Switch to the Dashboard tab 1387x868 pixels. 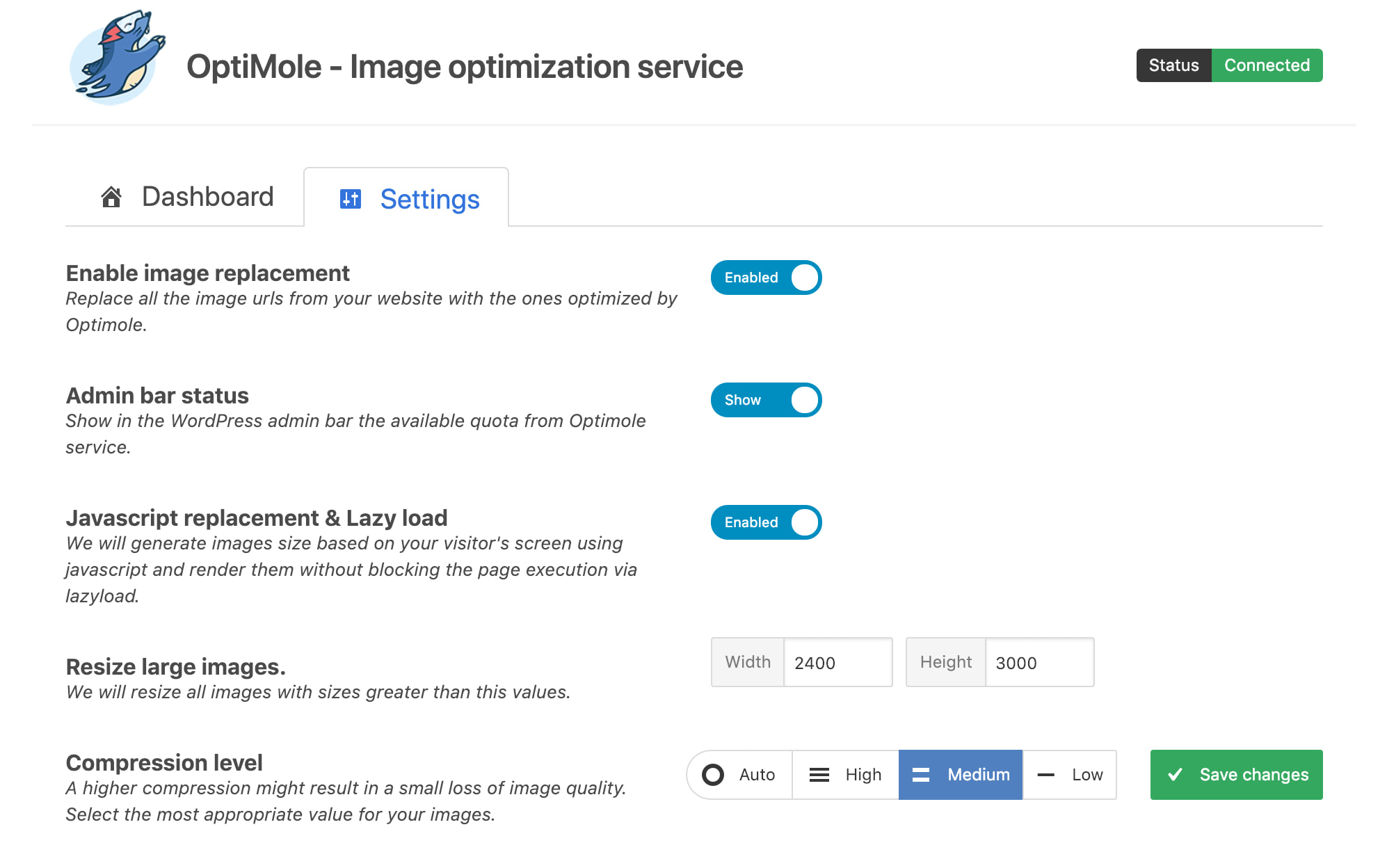click(206, 197)
